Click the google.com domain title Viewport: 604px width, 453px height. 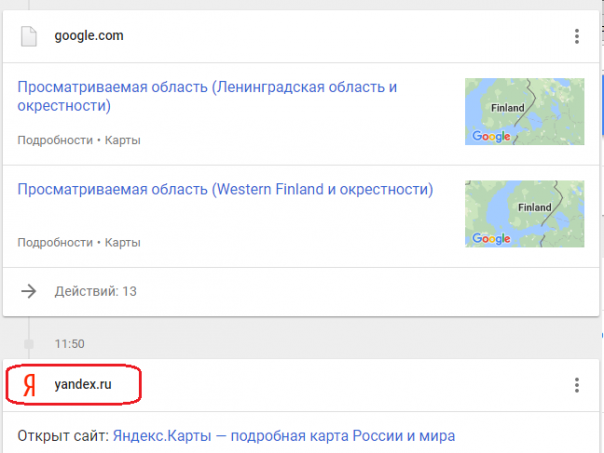pyautogui.click(x=89, y=37)
